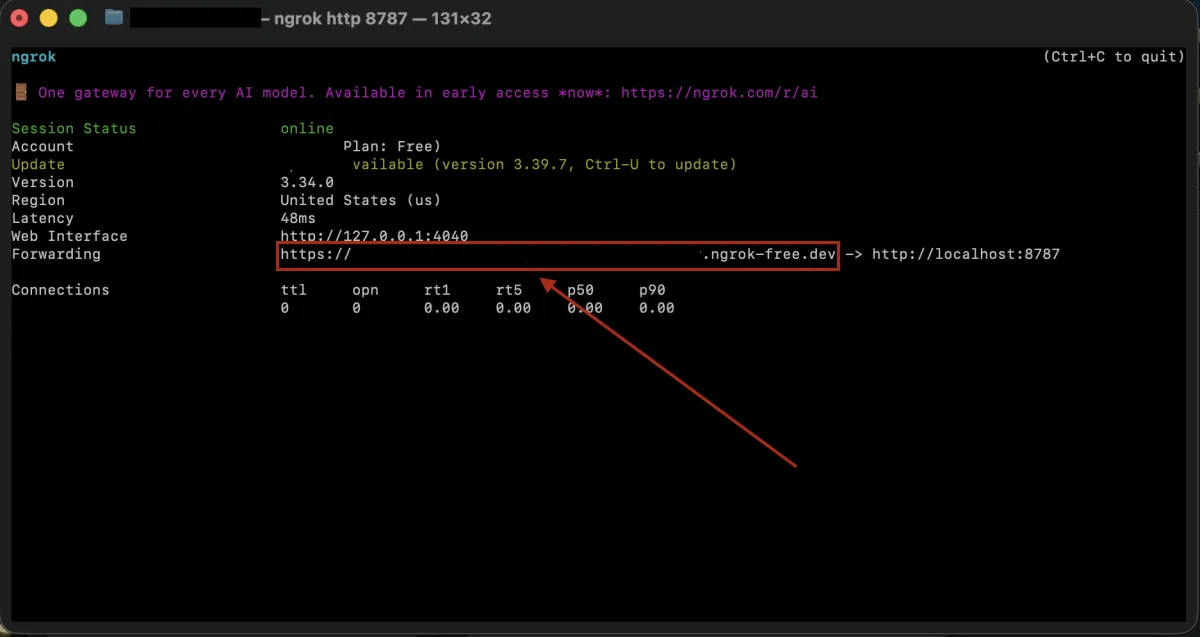Viewport: 1200px width, 637px height.
Task: Click the 'Region' label
Action: [x=38, y=200]
